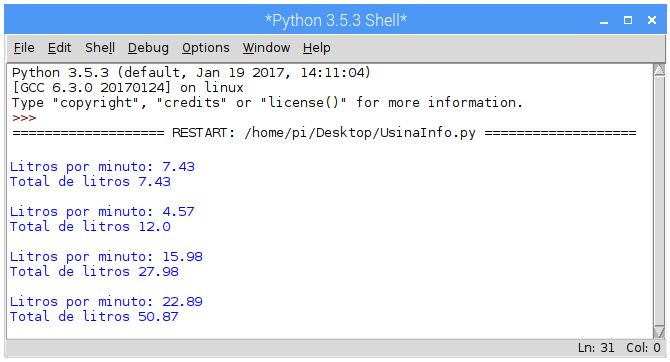Open the Edit menu
670x362 pixels.
tap(59, 48)
